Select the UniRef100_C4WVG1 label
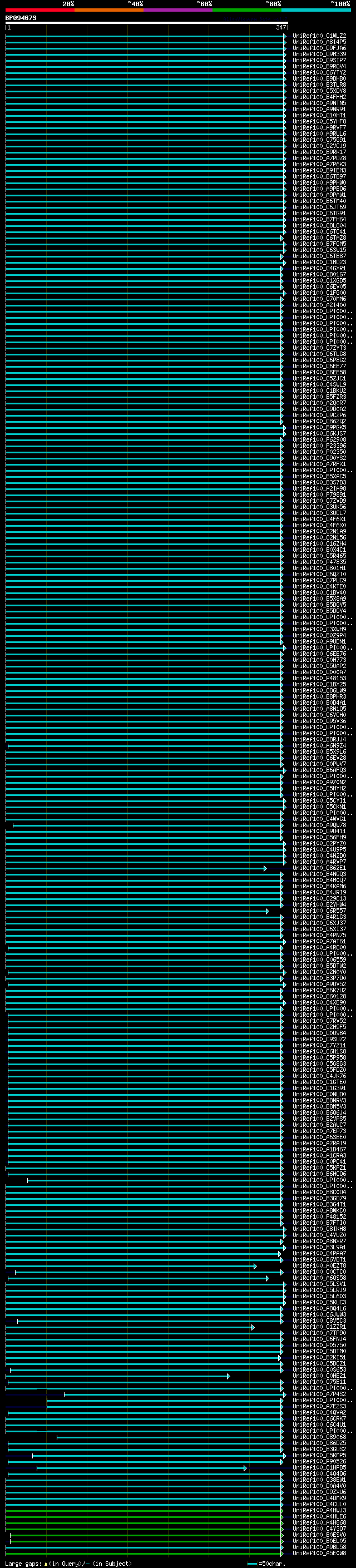Viewport: 356px width, 1568px height. pyautogui.click(x=319, y=819)
